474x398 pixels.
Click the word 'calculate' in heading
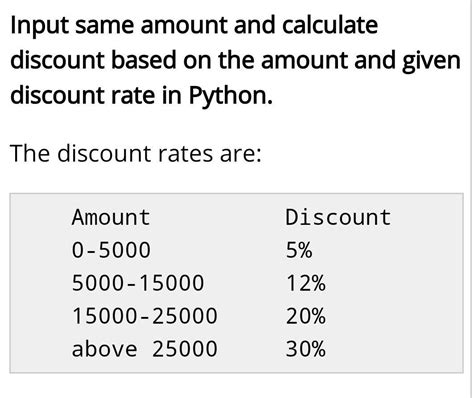pyautogui.click(x=330, y=25)
